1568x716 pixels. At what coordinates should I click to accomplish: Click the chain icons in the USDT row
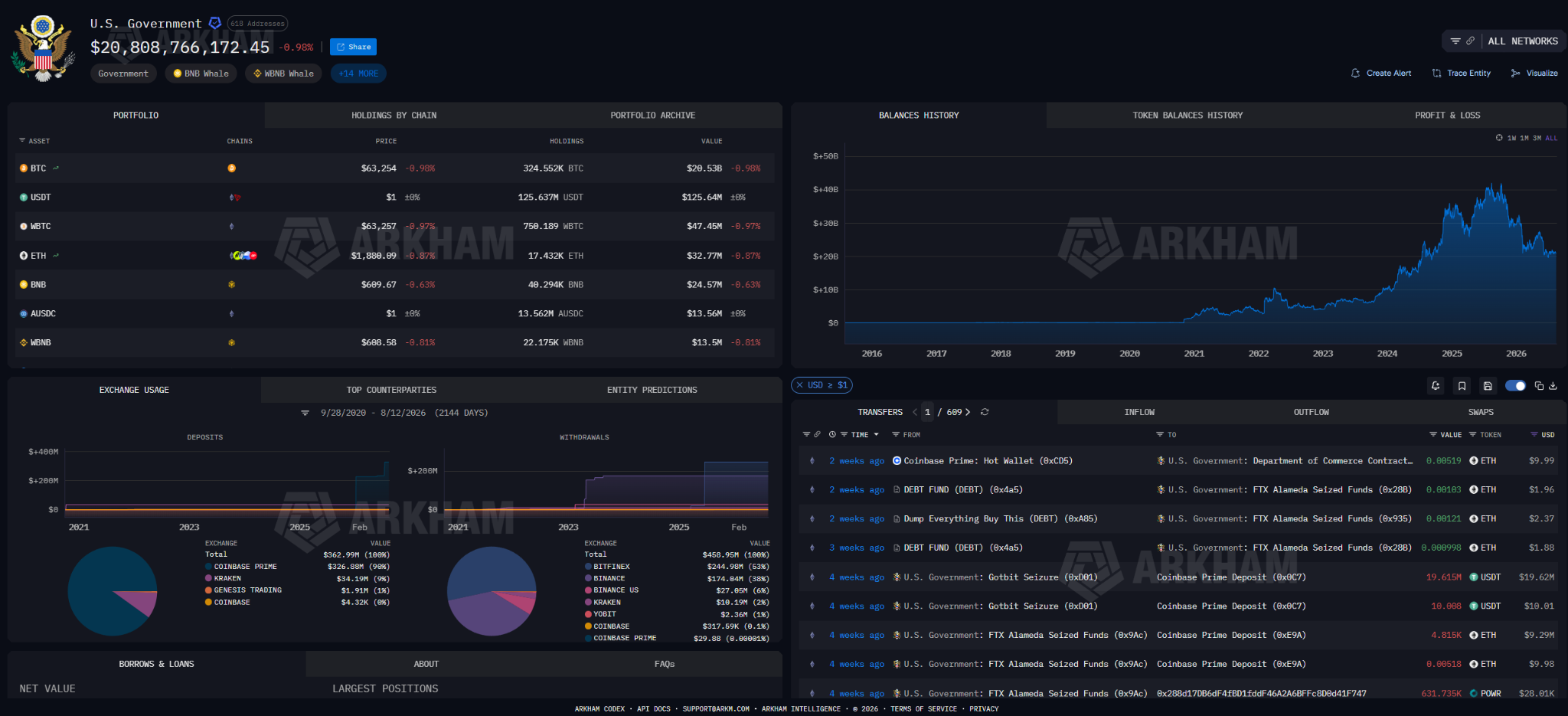(234, 198)
